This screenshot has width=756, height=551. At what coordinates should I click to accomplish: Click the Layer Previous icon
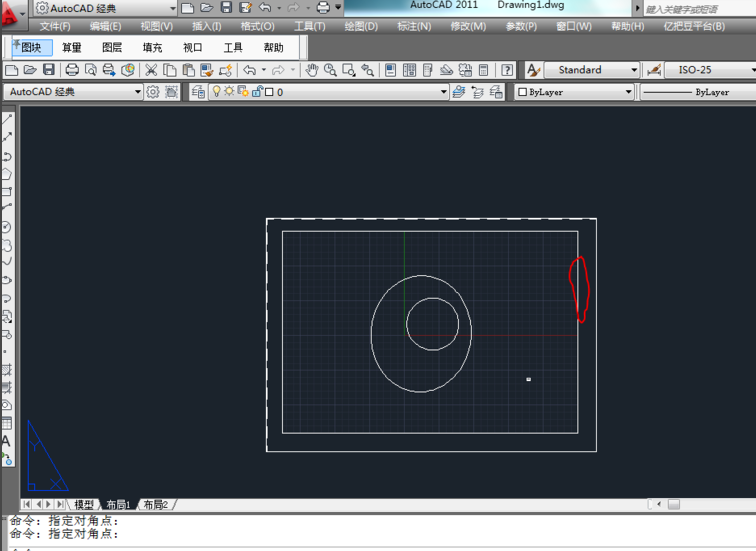[477, 92]
